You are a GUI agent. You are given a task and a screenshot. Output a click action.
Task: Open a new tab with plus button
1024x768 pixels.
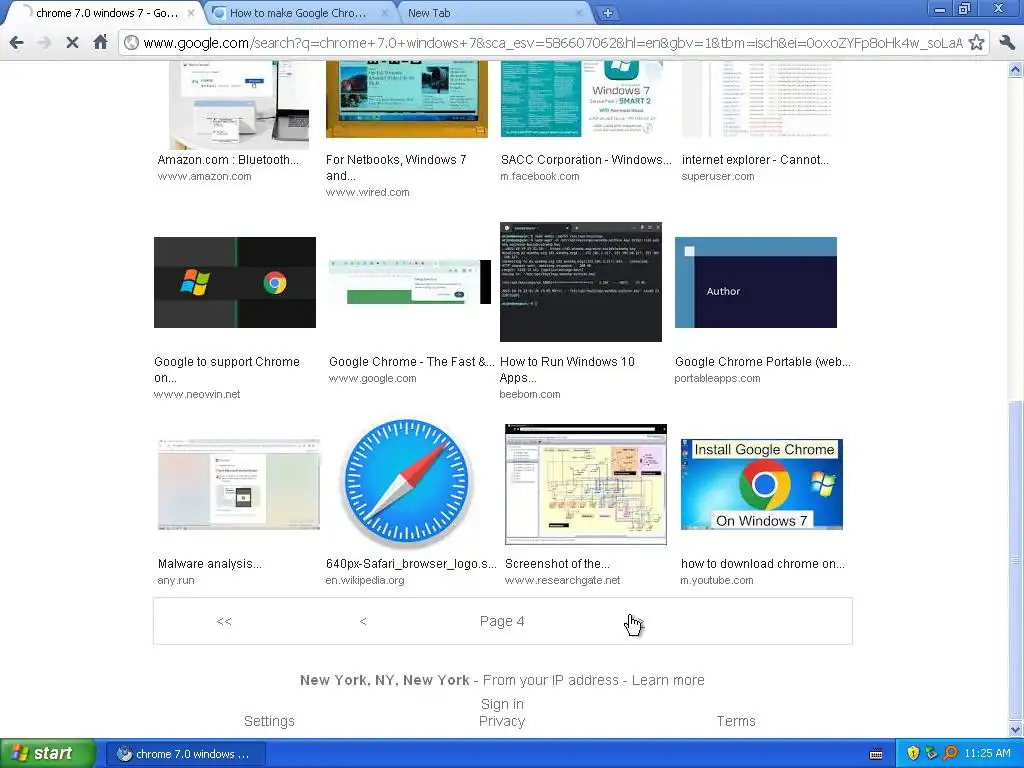pyautogui.click(x=607, y=13)
